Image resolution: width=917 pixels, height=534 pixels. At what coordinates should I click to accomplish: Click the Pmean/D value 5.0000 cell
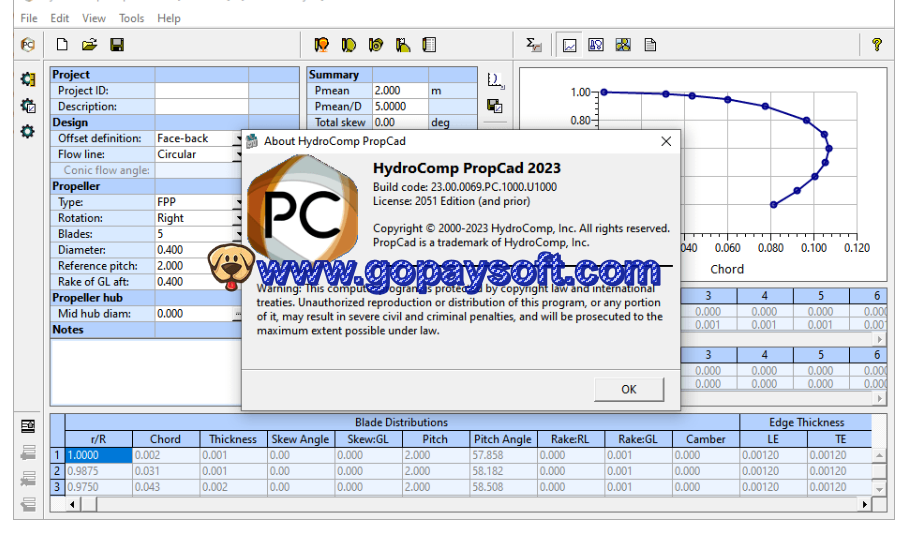(400, 106)
